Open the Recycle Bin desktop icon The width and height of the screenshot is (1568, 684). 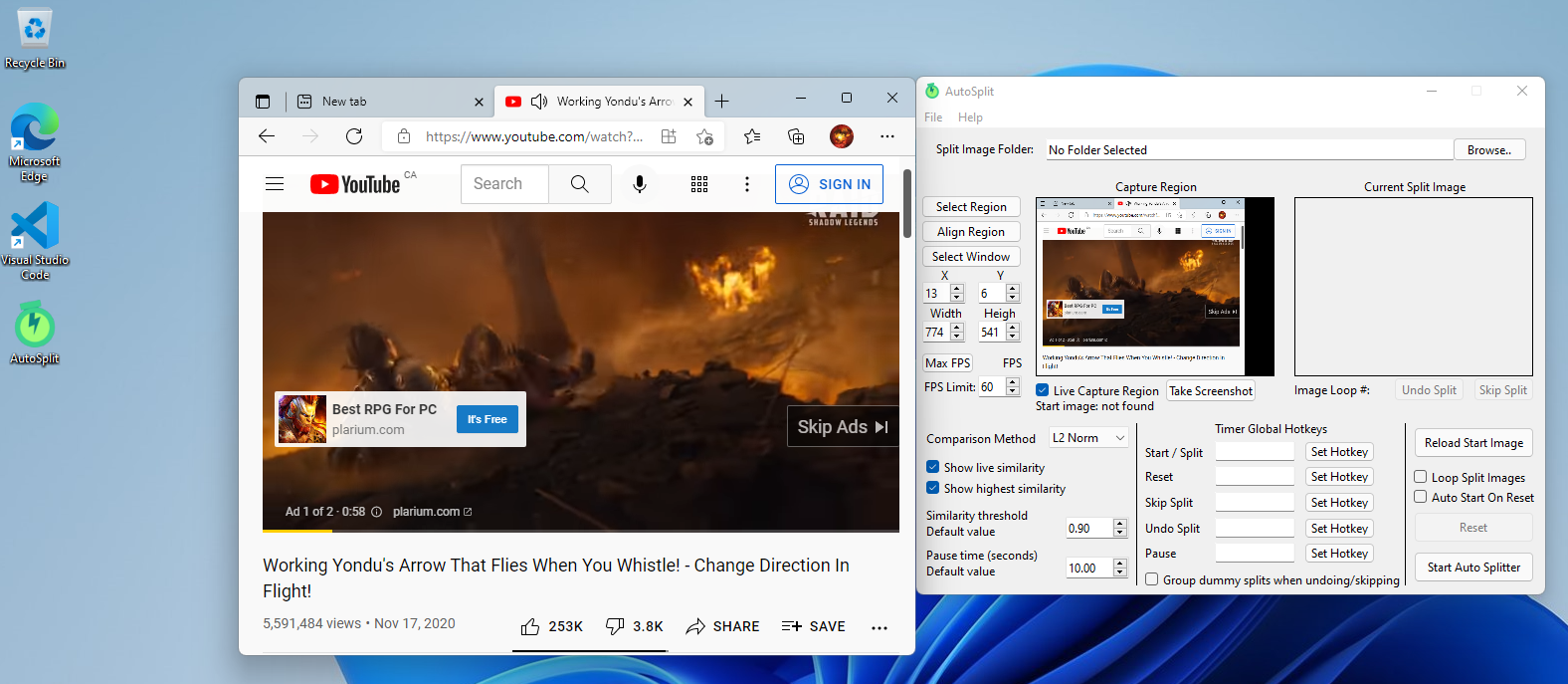[35, 40]
